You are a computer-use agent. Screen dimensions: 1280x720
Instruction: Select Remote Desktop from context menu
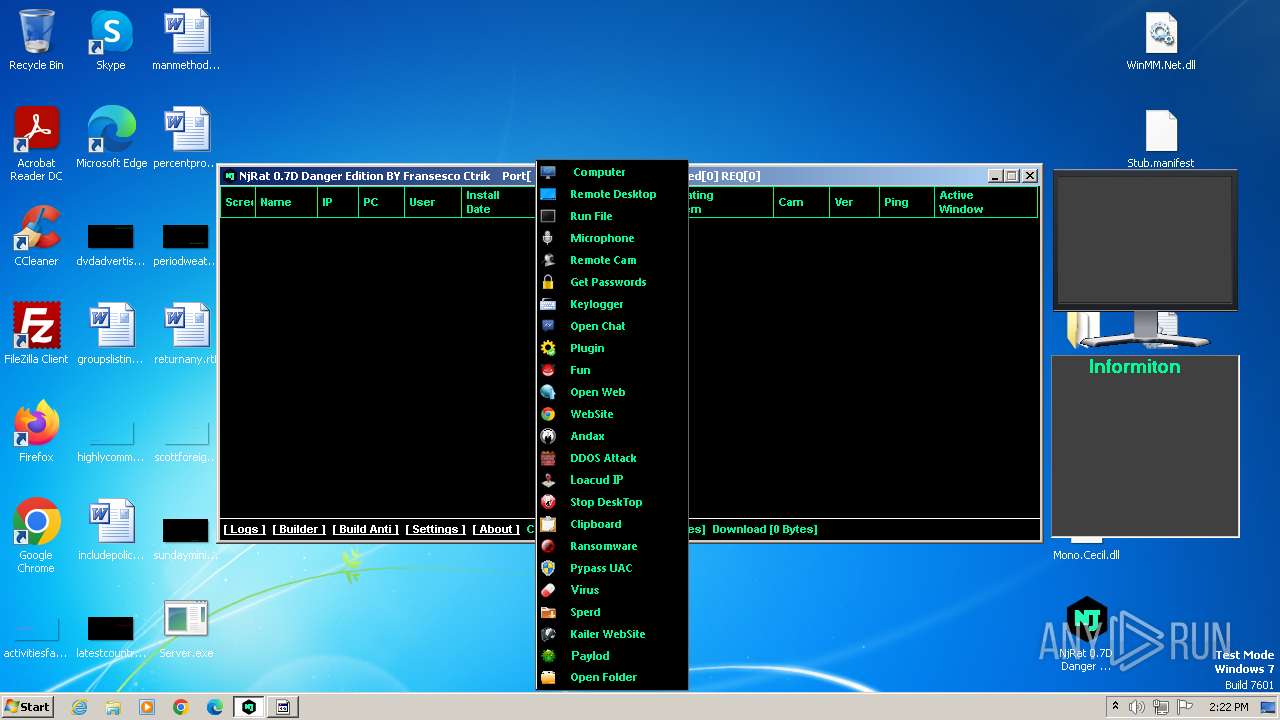612,194
